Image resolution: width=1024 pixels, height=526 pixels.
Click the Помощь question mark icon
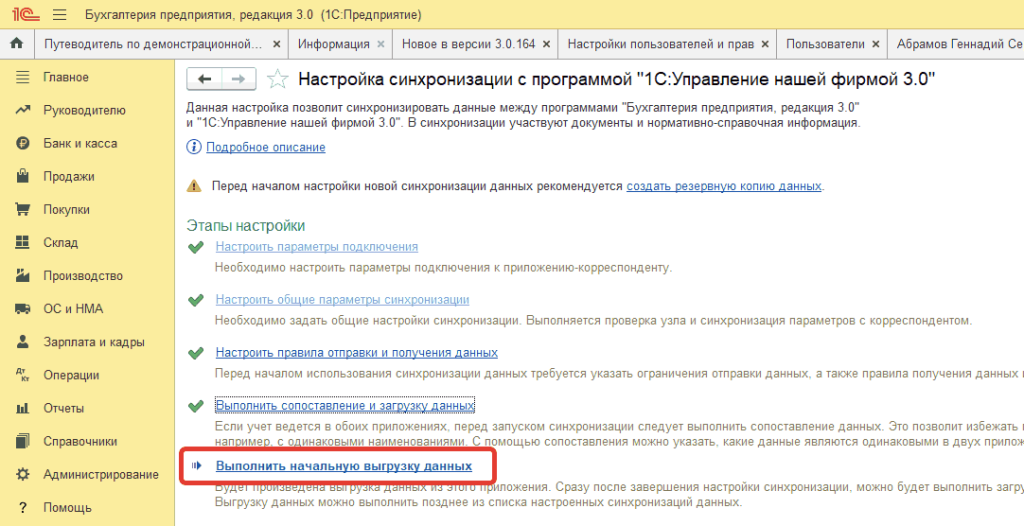point(23,508)
